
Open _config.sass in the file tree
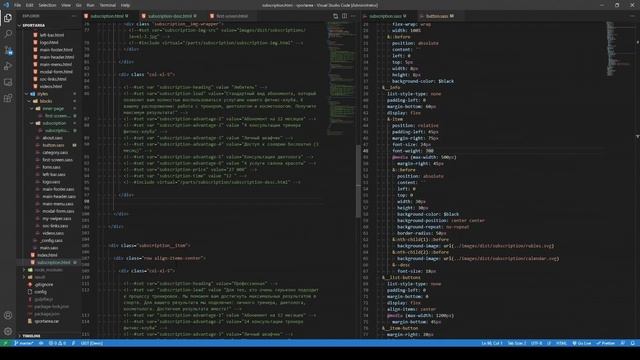pos(51,241)
